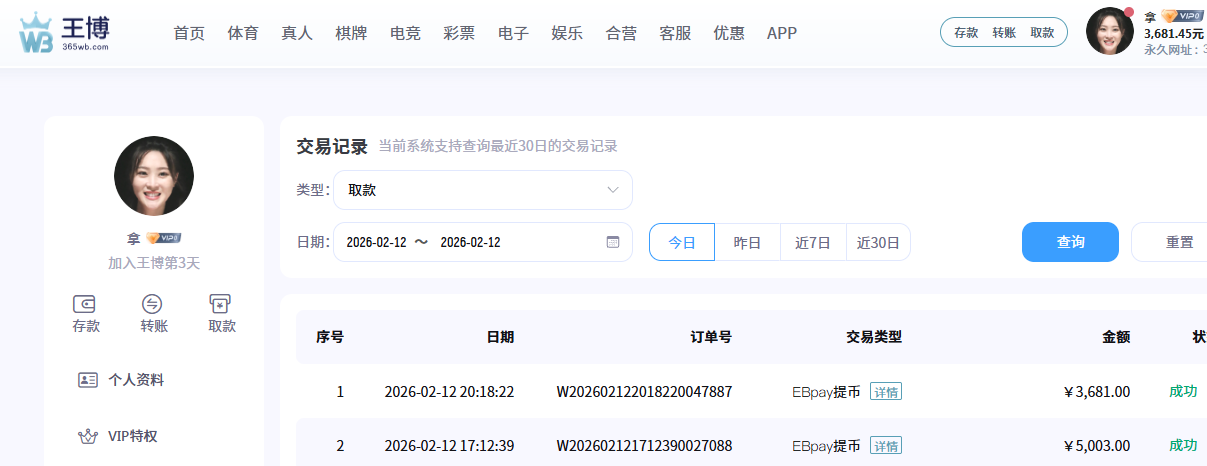The height and width of the screenshot is (466, 1207).
Task: Click the calendar icon in date field
Action: click(613, 242)
